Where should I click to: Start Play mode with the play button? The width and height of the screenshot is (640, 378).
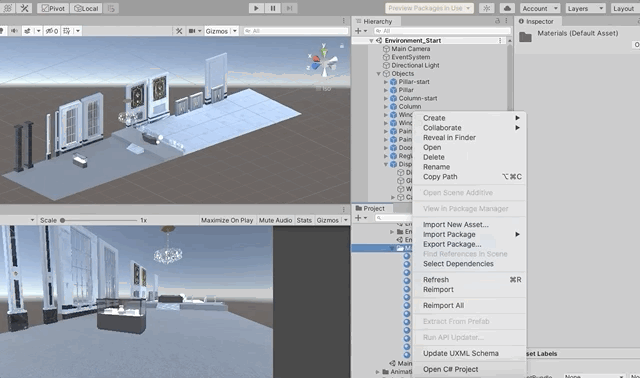tap(256, 8)
